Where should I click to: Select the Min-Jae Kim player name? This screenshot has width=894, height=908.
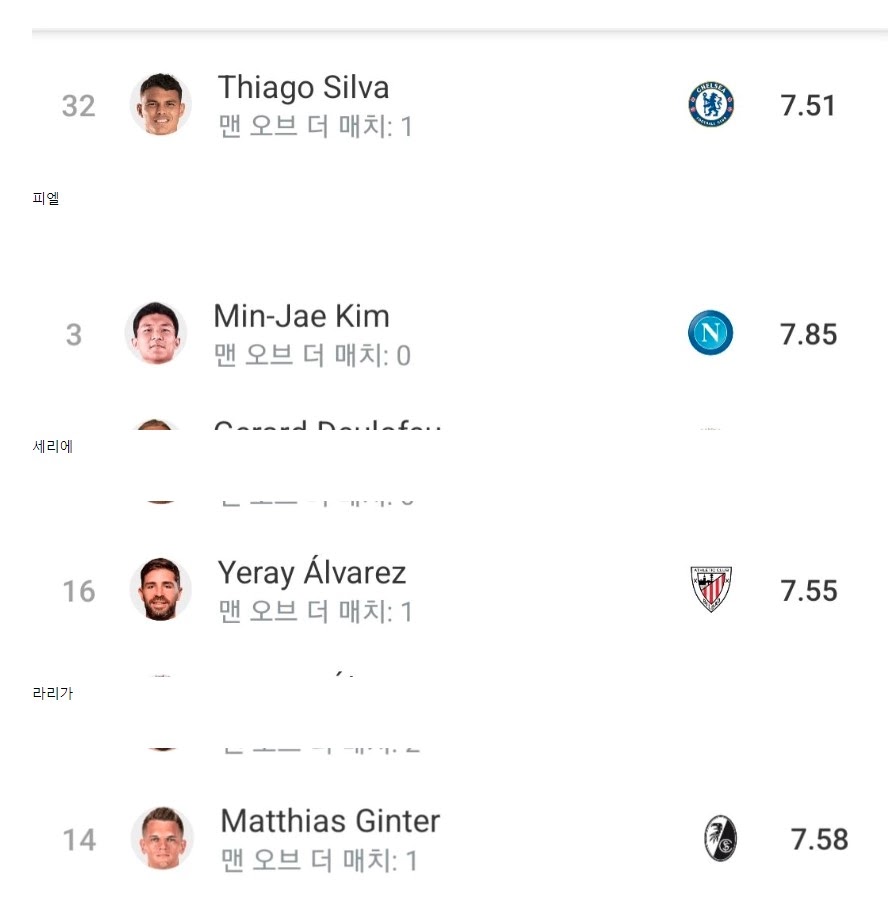pyautogui.click(x=302, y=316)
